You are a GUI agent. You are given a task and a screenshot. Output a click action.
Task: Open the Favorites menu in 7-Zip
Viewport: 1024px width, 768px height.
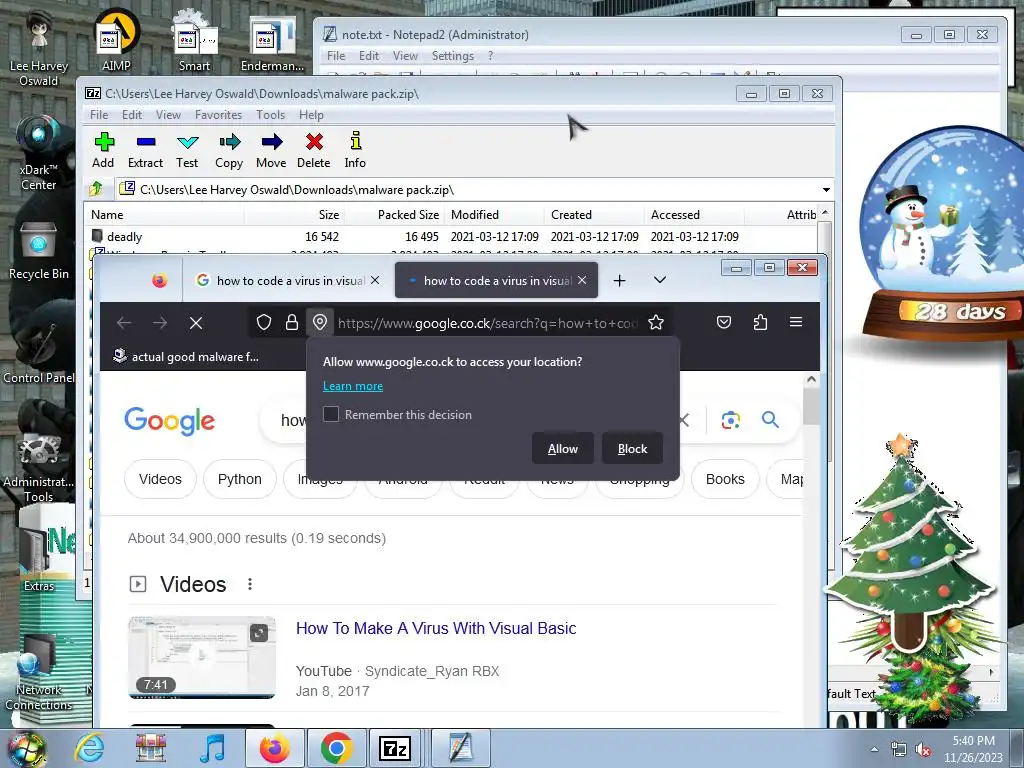coord(218,115)
